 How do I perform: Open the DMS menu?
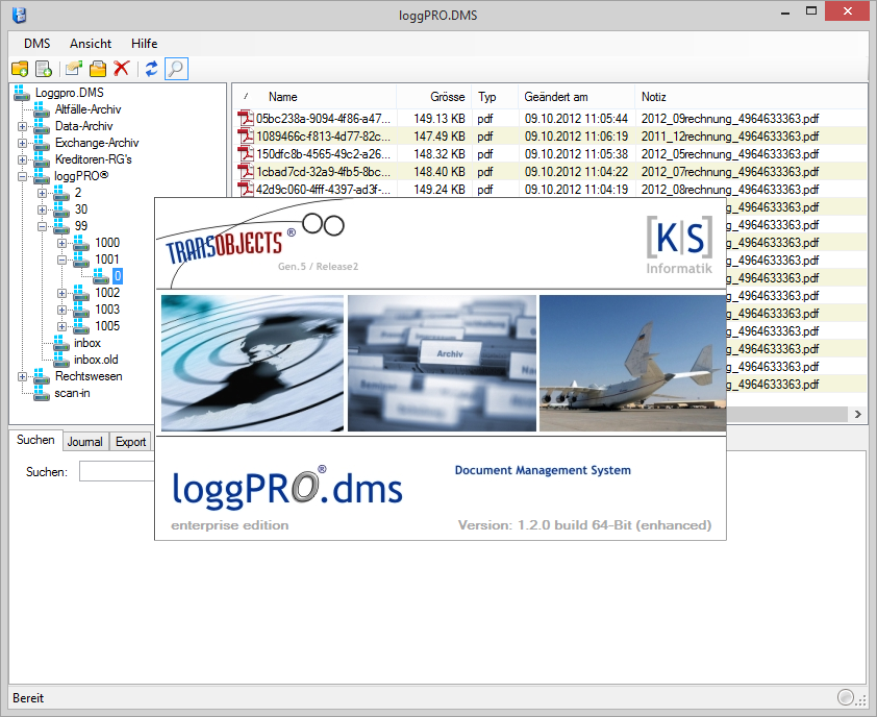[37, 44]
